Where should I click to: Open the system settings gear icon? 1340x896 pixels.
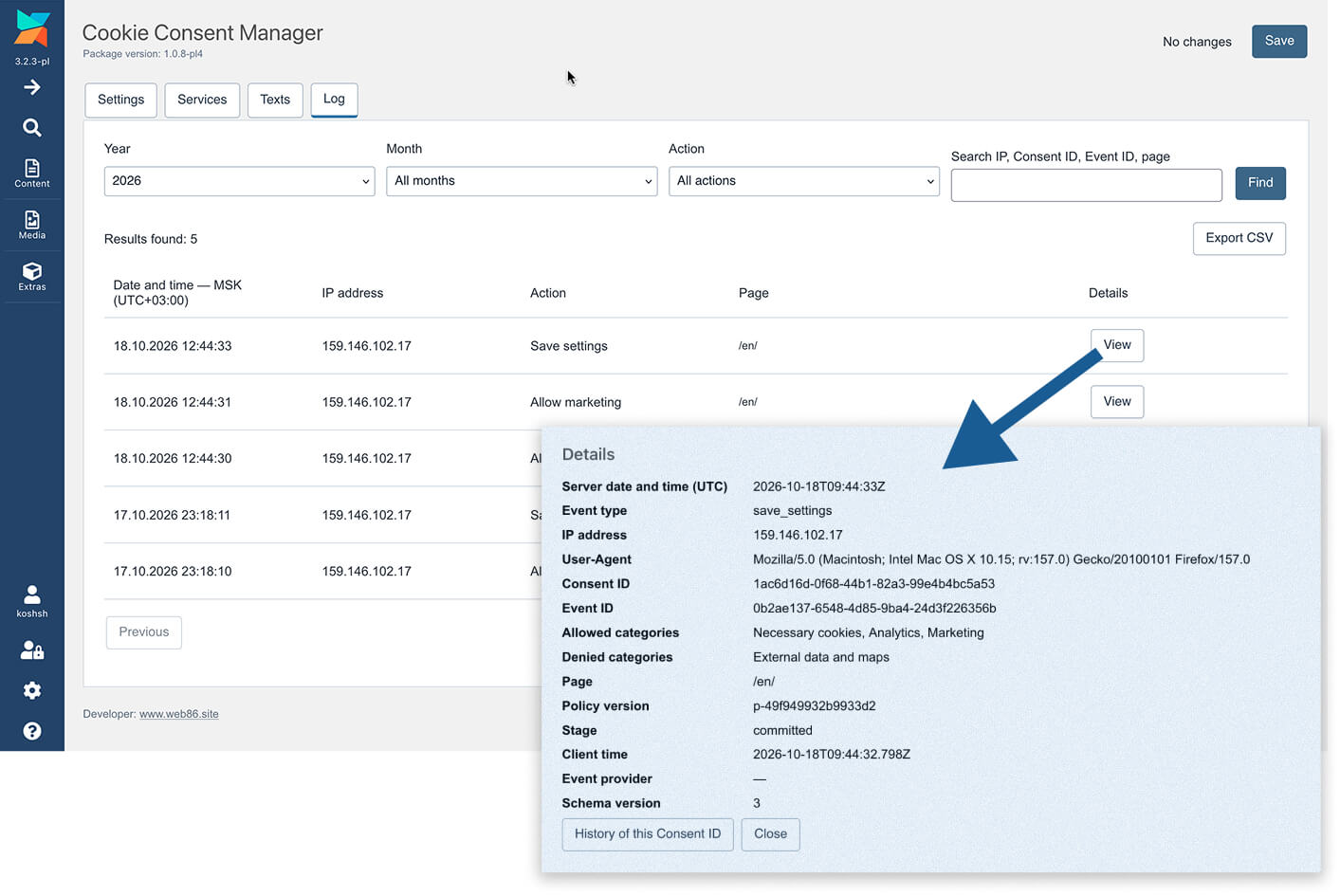coord(32,690)
